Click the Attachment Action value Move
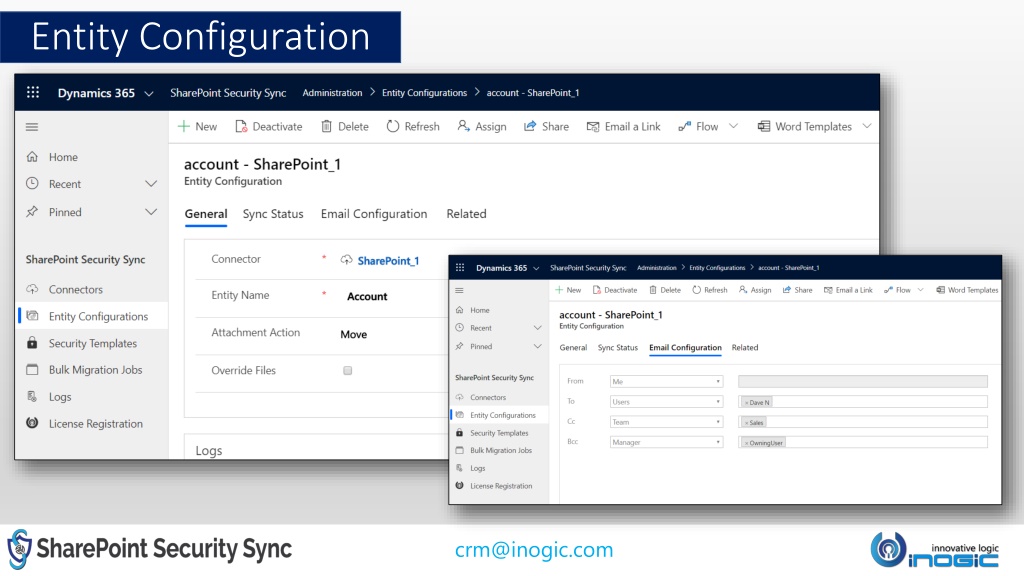The image size is (1024, 576). (353, 334)
